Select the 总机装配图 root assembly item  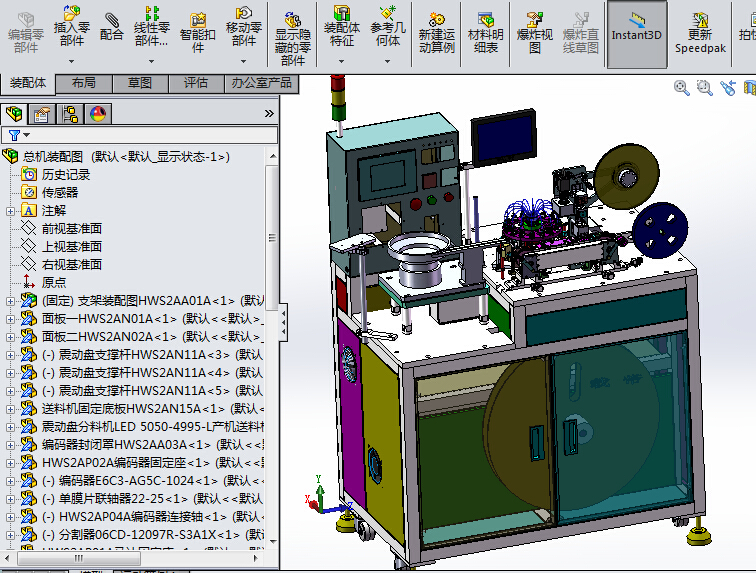click(x=126, y=156)
